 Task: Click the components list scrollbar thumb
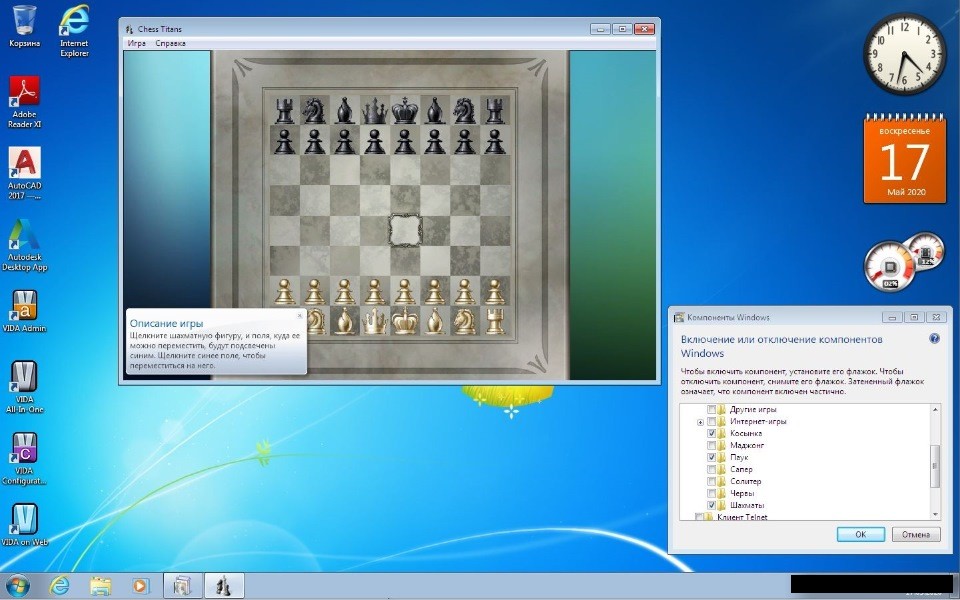(x=935, y=466)
